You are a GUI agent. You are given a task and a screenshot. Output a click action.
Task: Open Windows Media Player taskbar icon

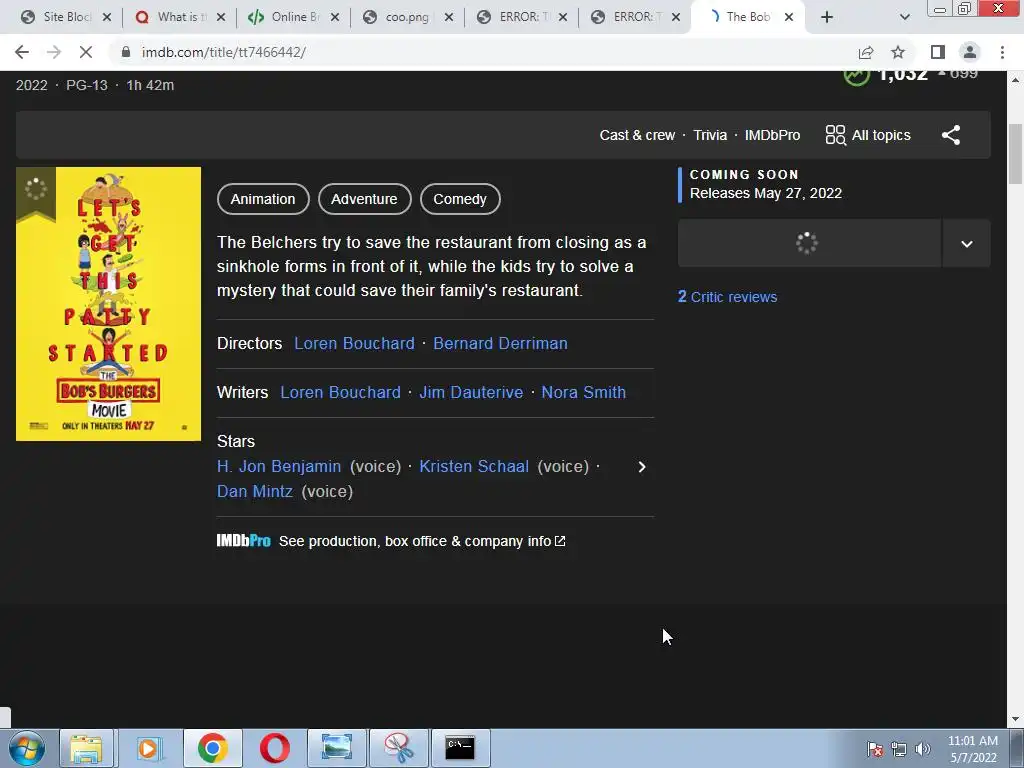coord(148,748)
